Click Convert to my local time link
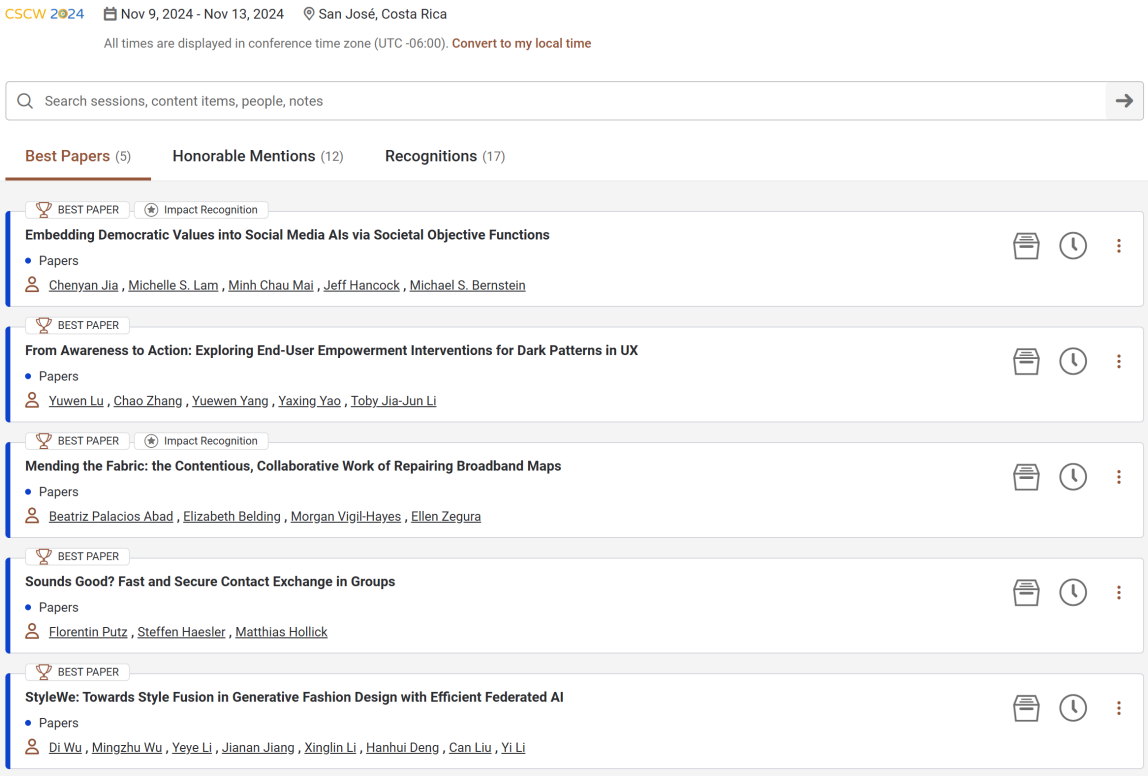 pyautogui.click(x=521, y=43)
